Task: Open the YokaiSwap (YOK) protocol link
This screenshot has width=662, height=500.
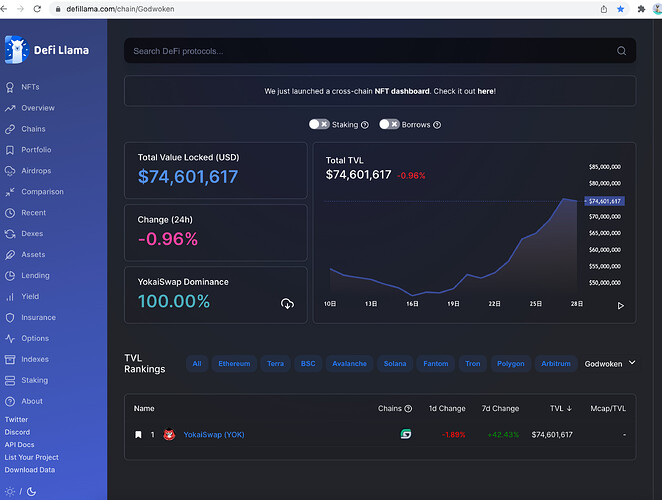Action: pyautogui.click(x=214, y=435)
